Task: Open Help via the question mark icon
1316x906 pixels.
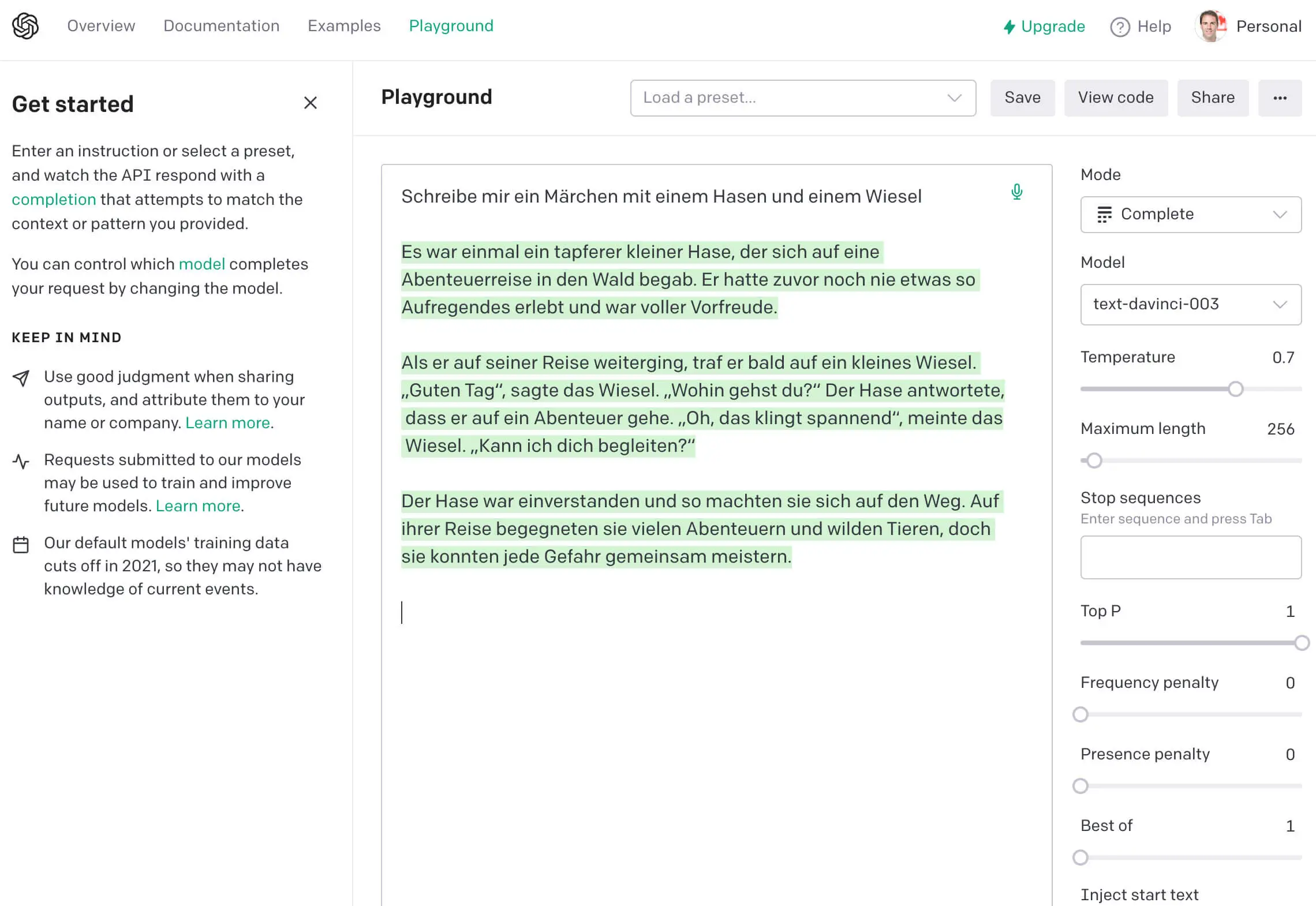Action: click(x=1119, y=27)
